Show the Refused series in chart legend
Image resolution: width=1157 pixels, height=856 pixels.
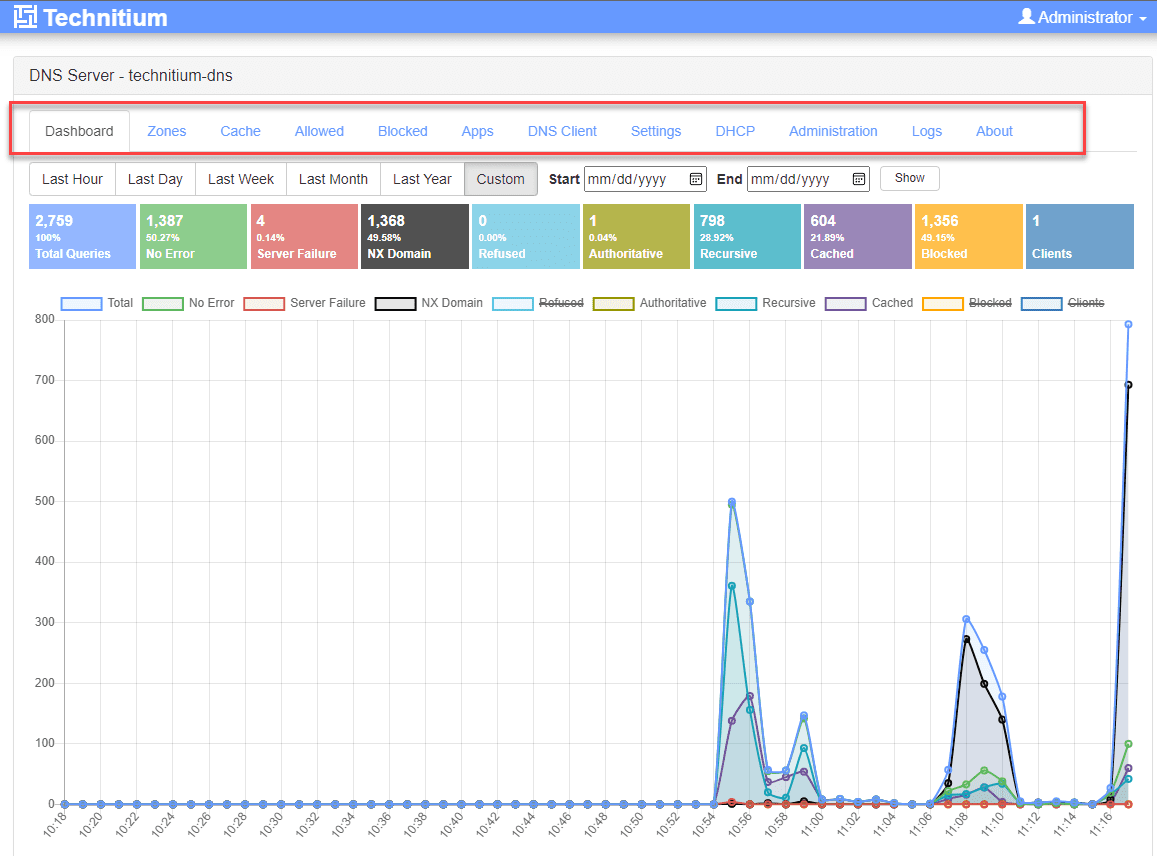pyautogui.click(x=559, y=303)
